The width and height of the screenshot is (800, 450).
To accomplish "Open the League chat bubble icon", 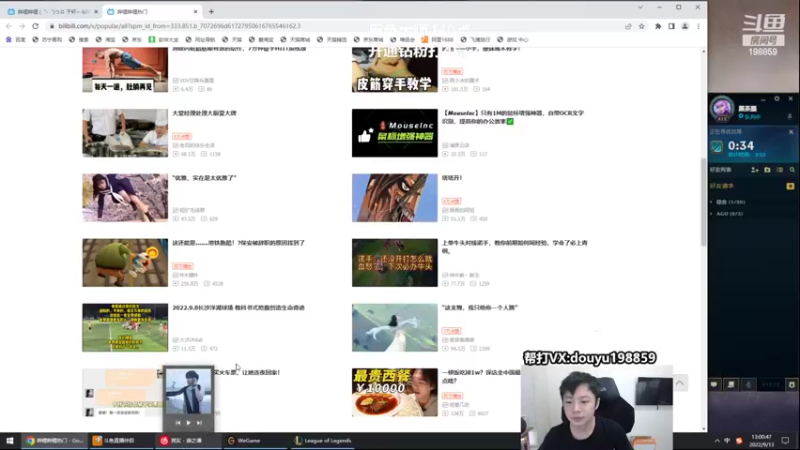I will 714,385.
